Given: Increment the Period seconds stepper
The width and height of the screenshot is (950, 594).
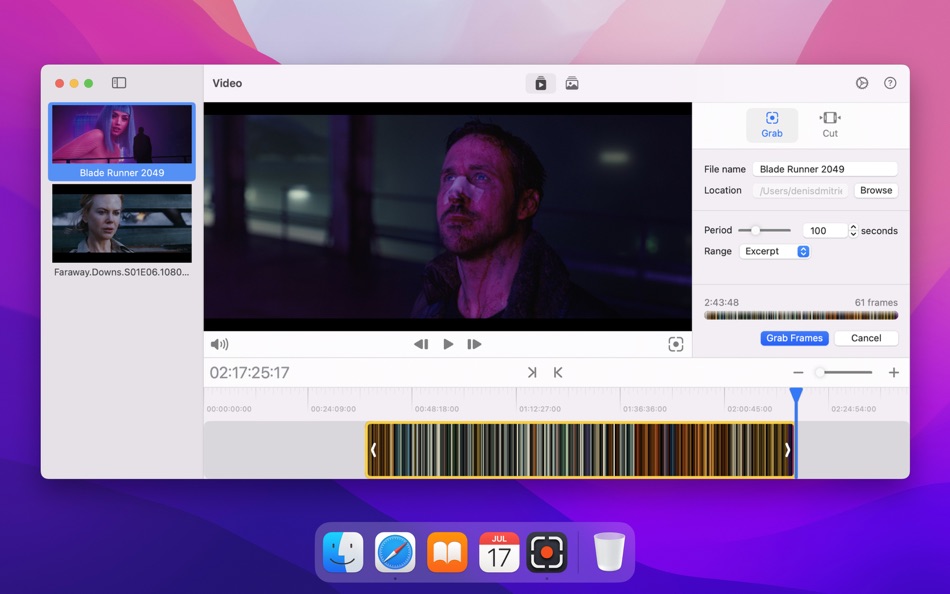Looking at the screenshot, I should coord(853,227).
